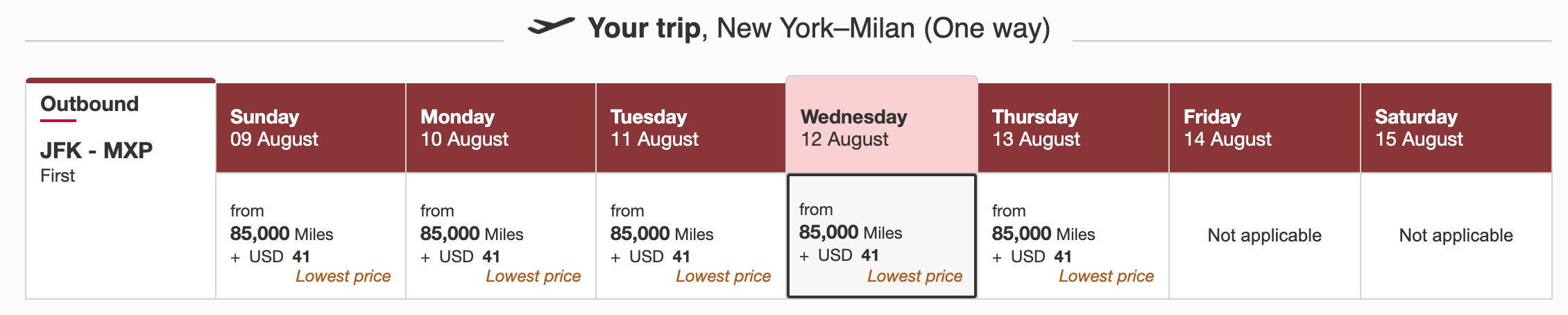Select the Outbound tab
1568x315 pixels.
tap(90, 104)
